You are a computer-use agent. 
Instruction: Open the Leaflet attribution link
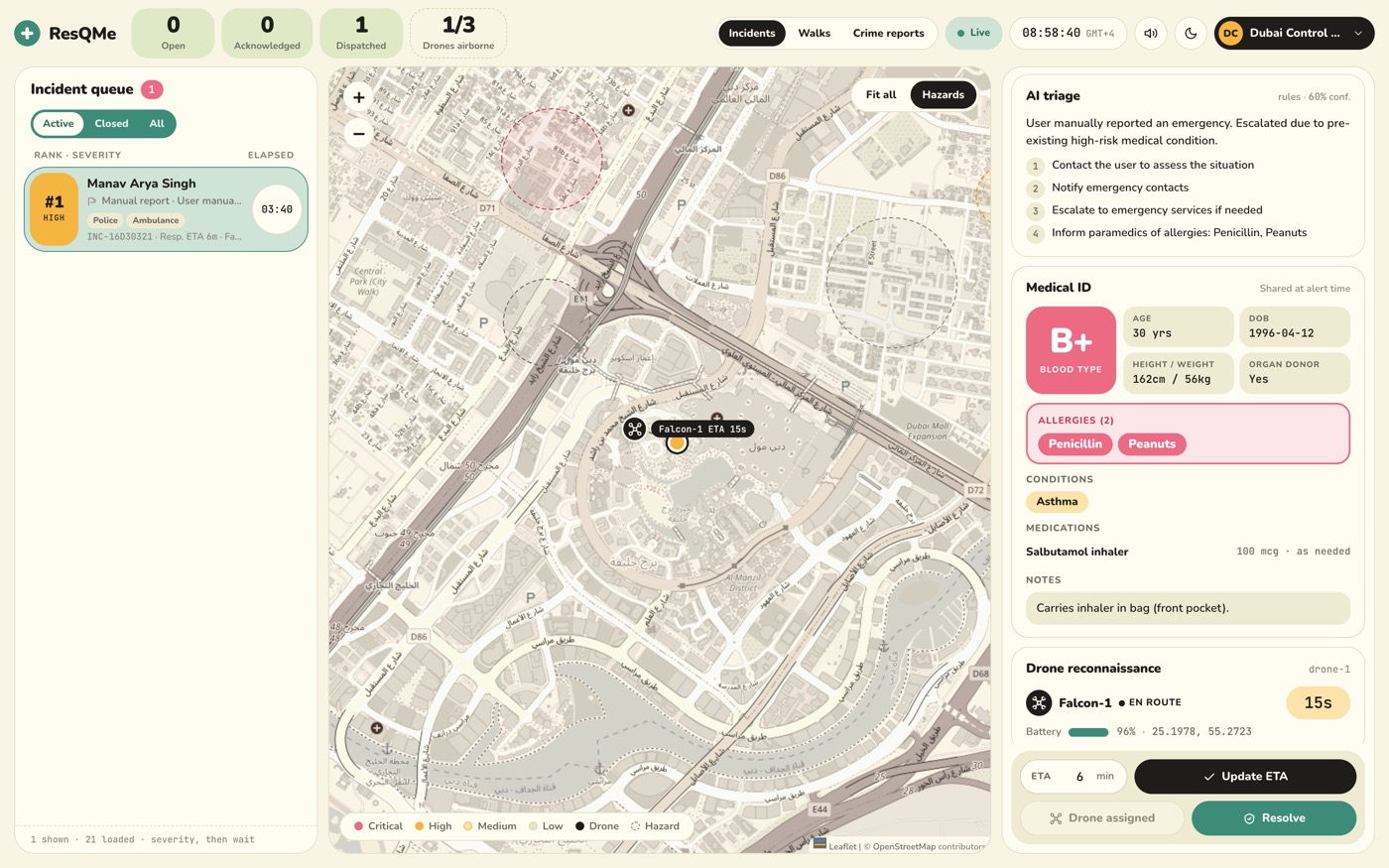tap(842, 846)
